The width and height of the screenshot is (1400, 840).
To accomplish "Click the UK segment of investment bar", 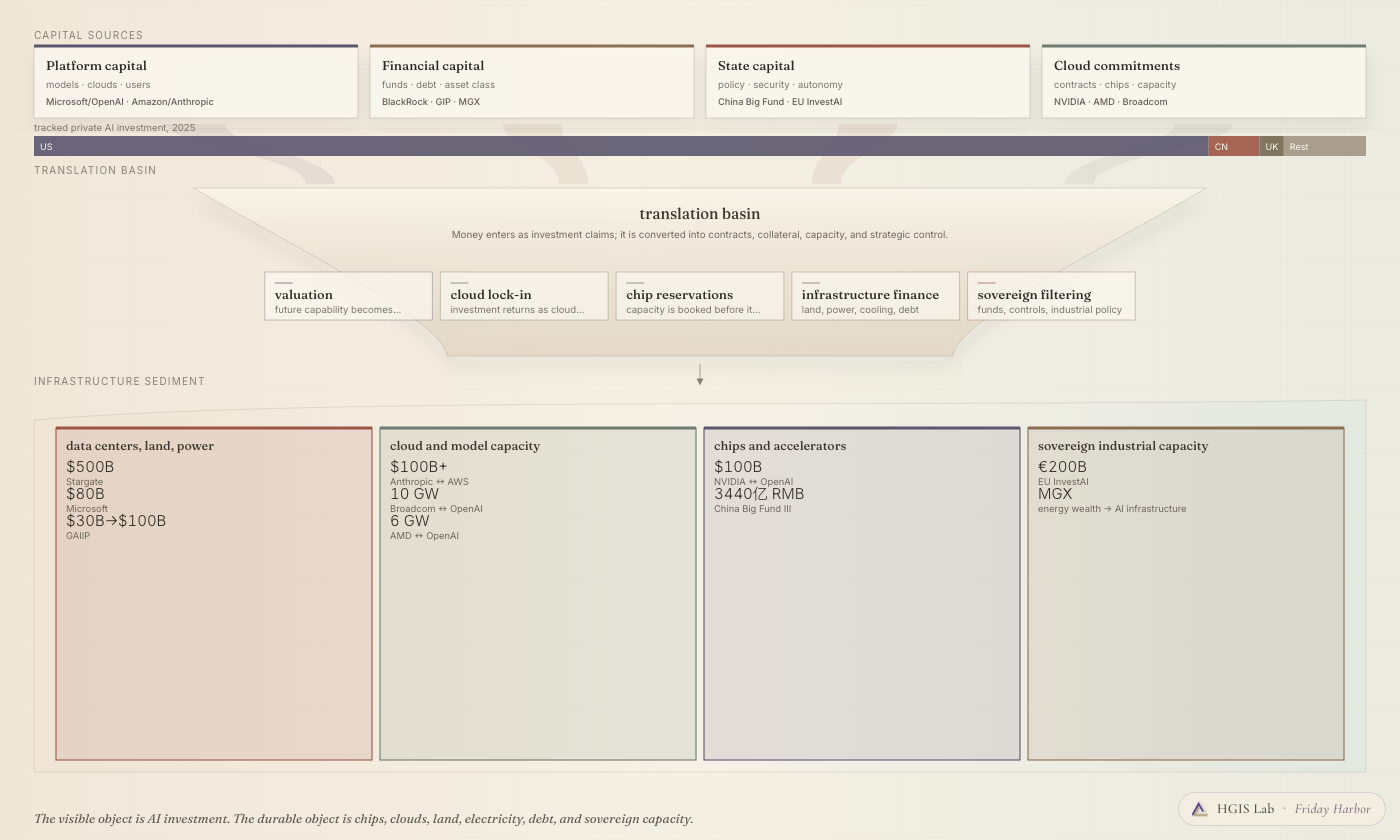I will point(1271,146).
